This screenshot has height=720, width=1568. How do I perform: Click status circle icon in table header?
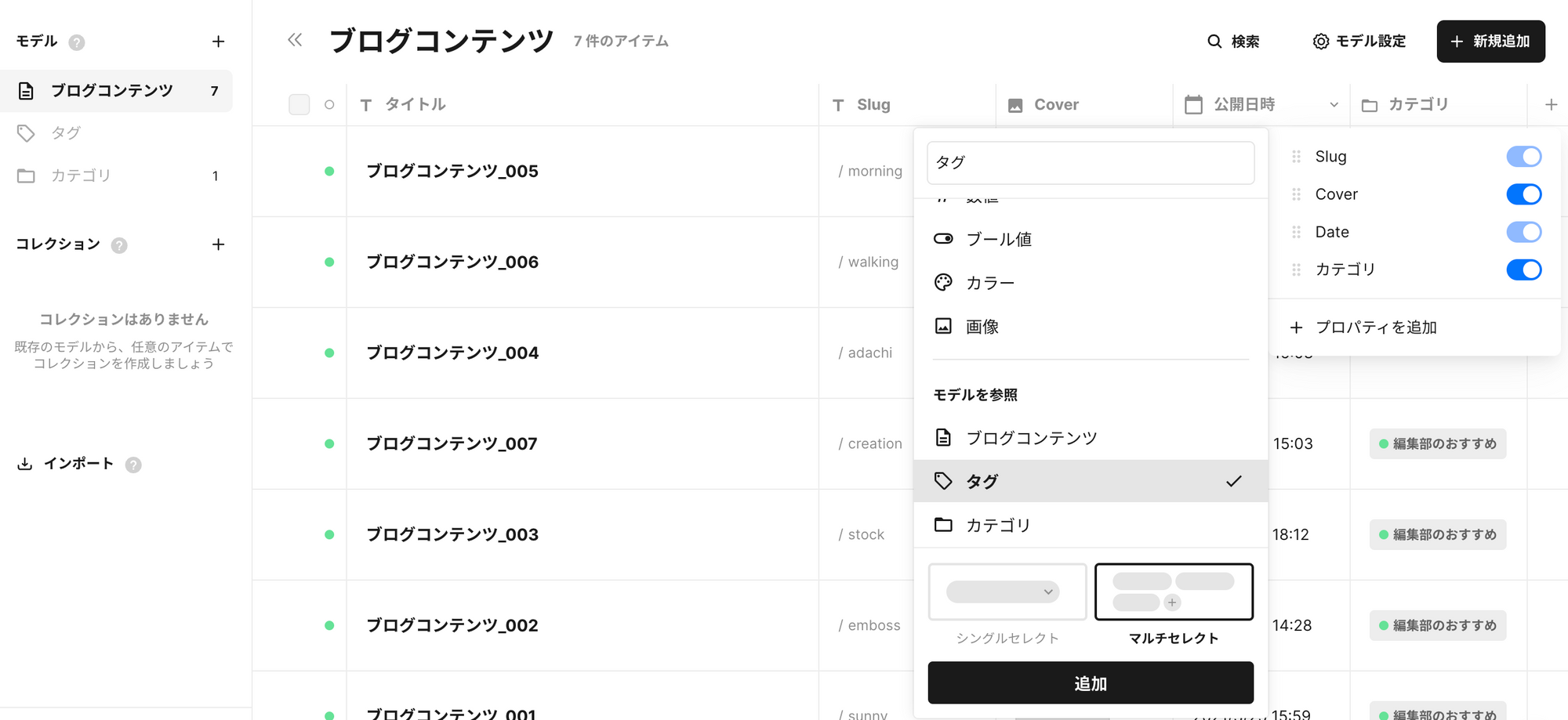click(x=329, y=104)
